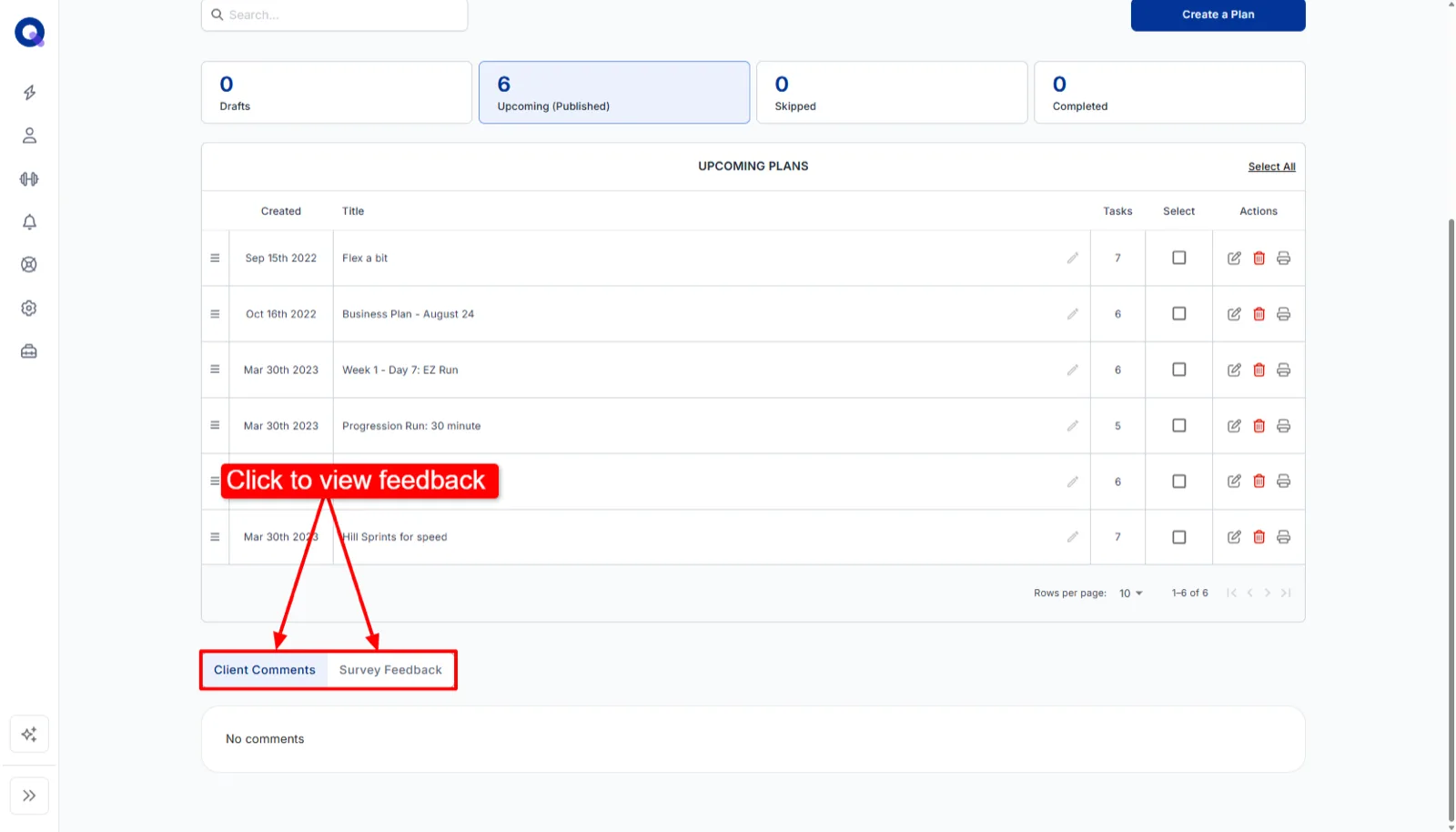Print the Flex a bit plan
Viewport: 1456px width, 832px height.
pyautogui.click(x=1284, y=259)
